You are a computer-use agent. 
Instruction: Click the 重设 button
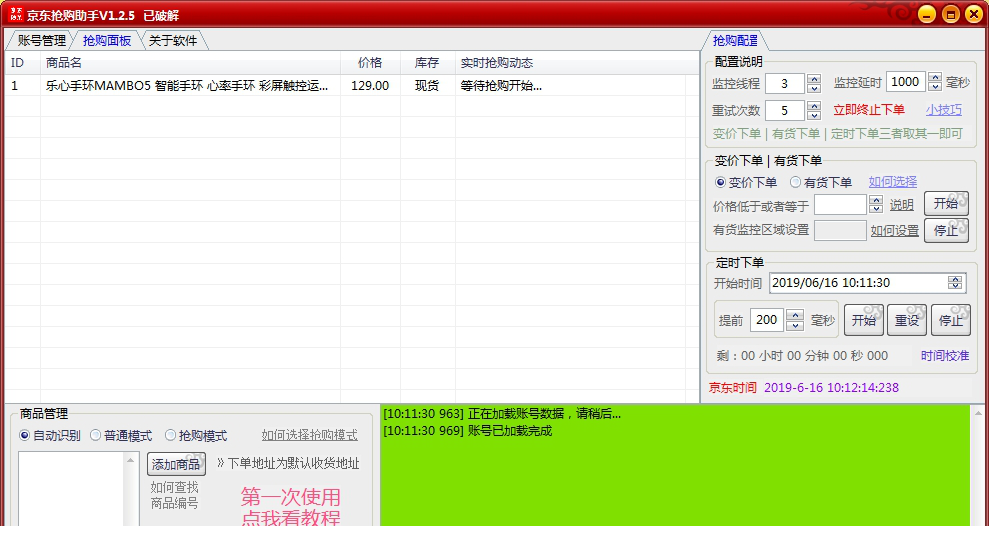pyautogui.click(x=907, y=321)
